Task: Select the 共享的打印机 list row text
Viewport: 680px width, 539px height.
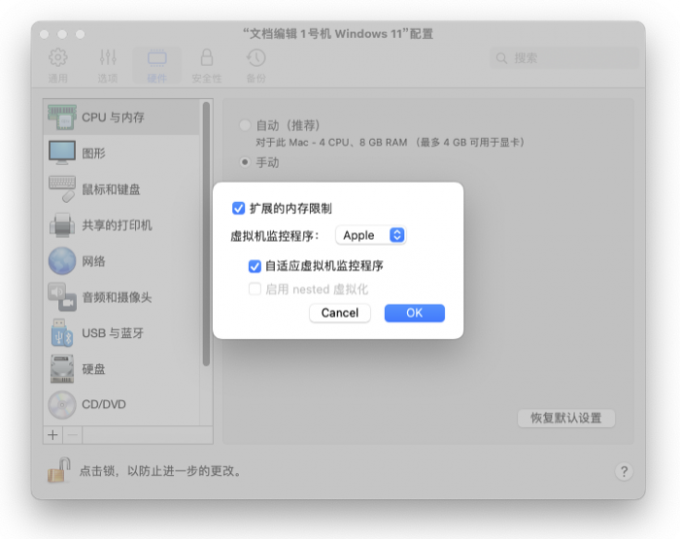Action: pyautogui.click(x=117, y=225)
